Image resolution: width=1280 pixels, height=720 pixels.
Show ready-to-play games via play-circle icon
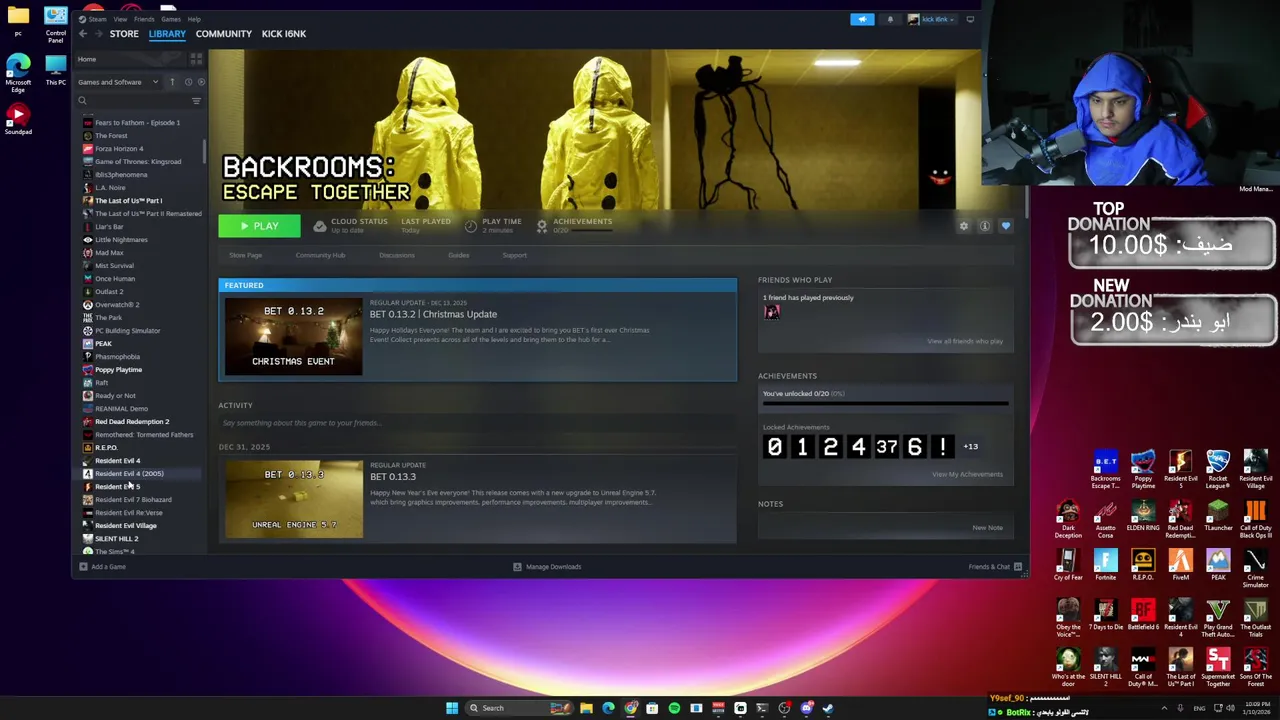pos(201,82)
